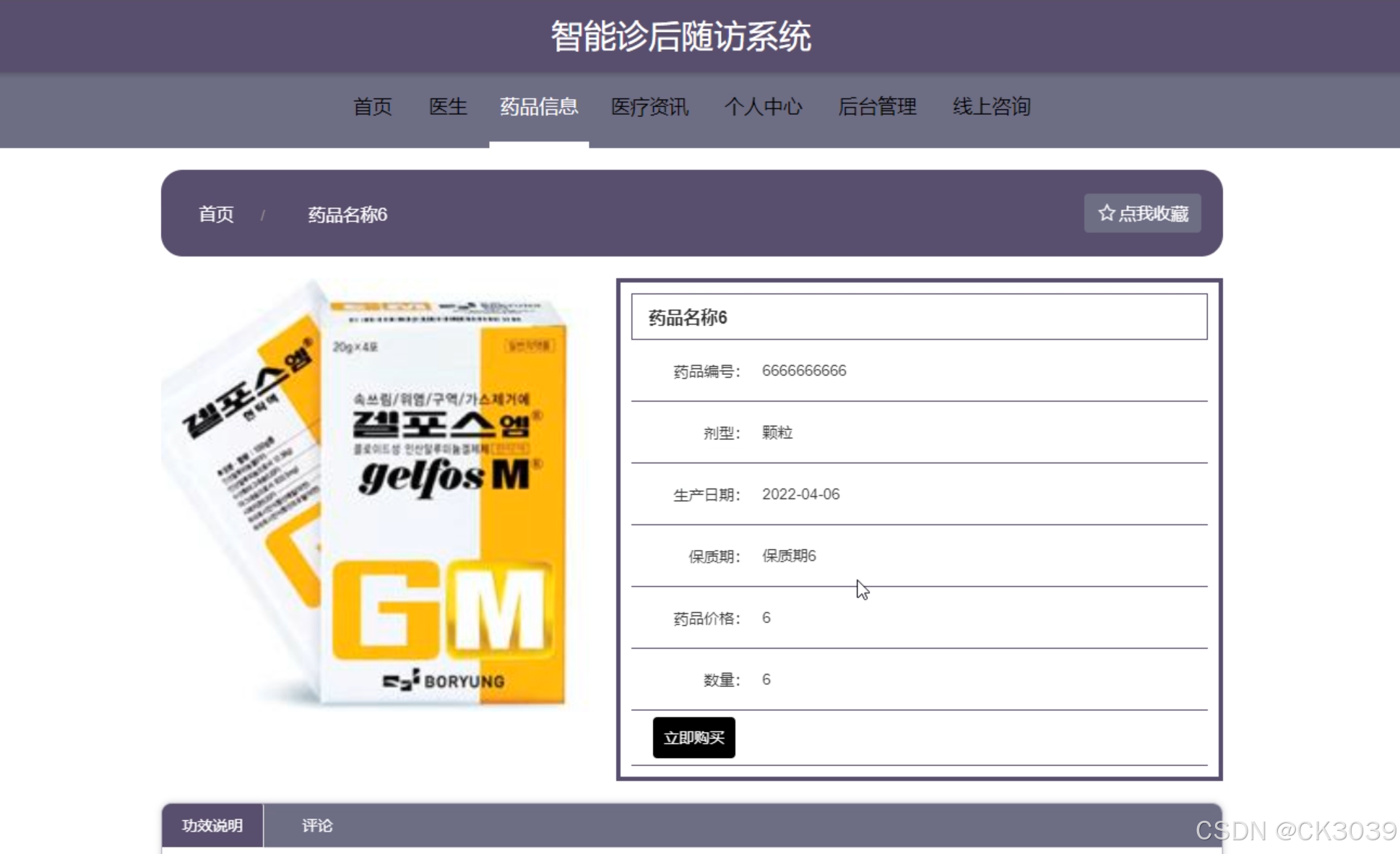Open 后台管理 from the navigation bar
Screen dimensions: 1400x854
click(x=877, y=107)
